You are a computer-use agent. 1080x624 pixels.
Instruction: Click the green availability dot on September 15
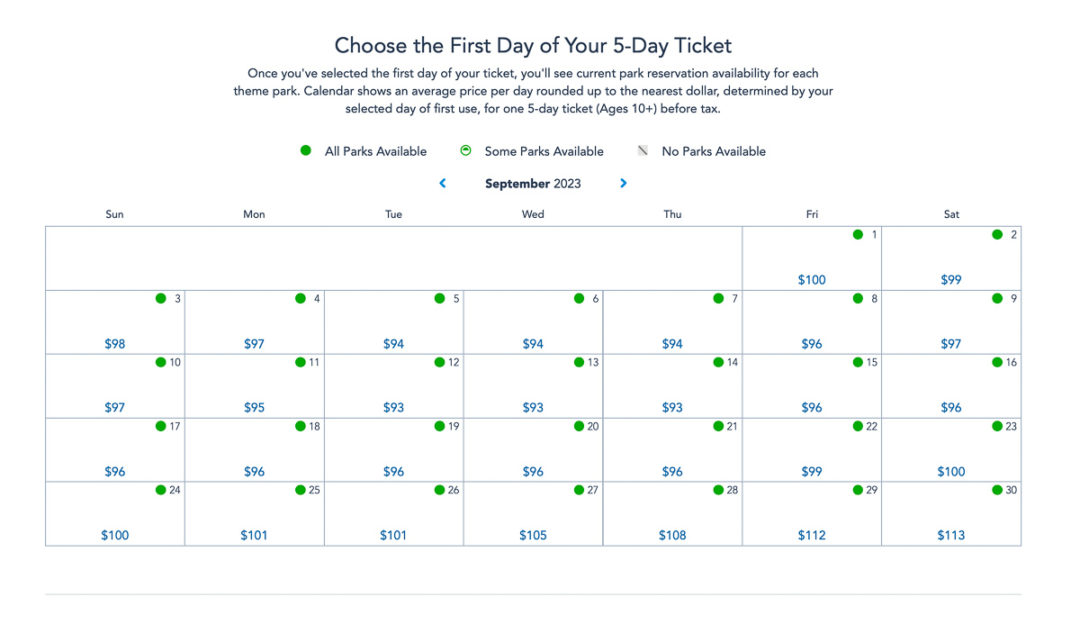tap(857, 362)
